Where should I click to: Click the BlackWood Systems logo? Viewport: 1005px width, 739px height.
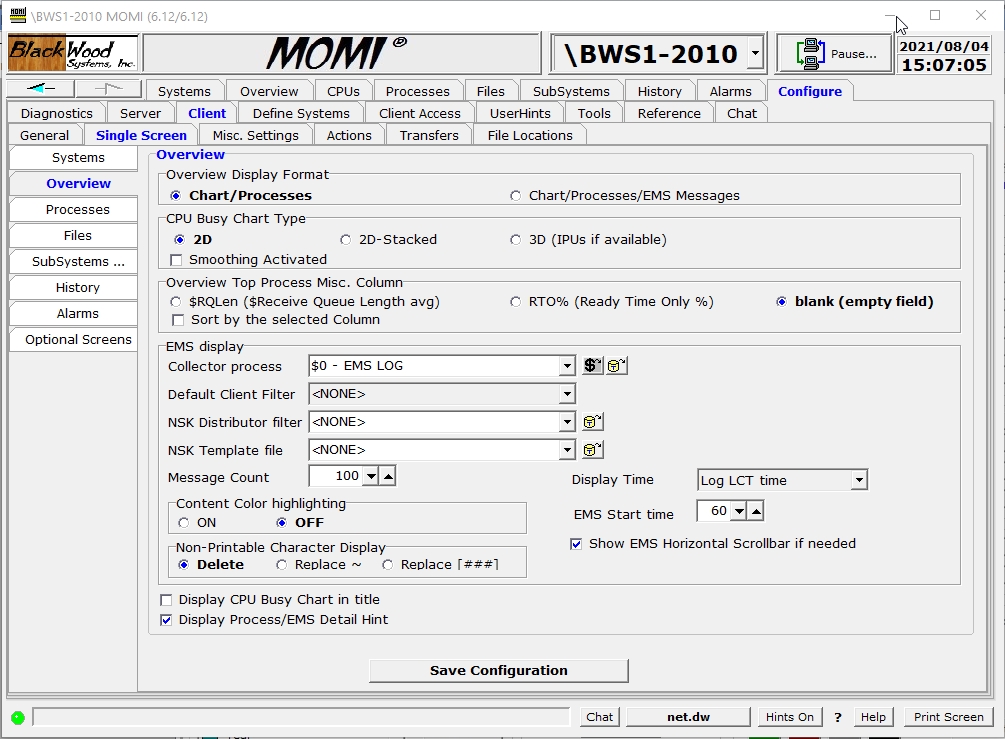point(74,53)
